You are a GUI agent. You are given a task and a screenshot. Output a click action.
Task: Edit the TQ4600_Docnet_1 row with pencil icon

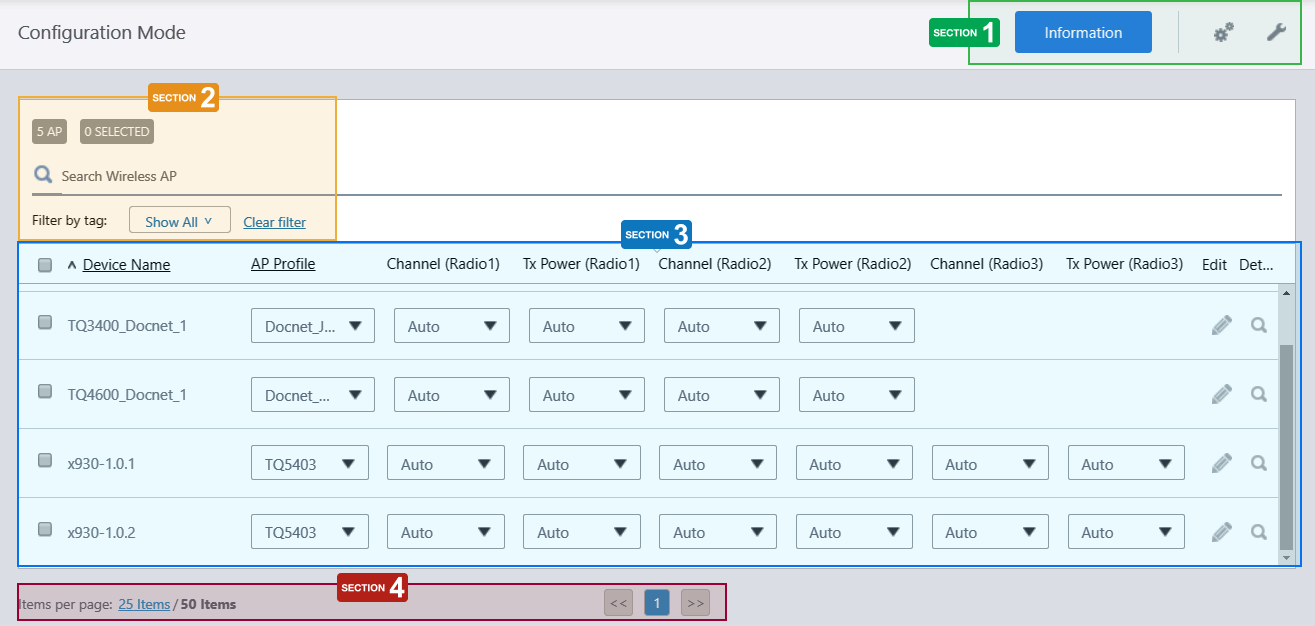(x=1221, y=394)
